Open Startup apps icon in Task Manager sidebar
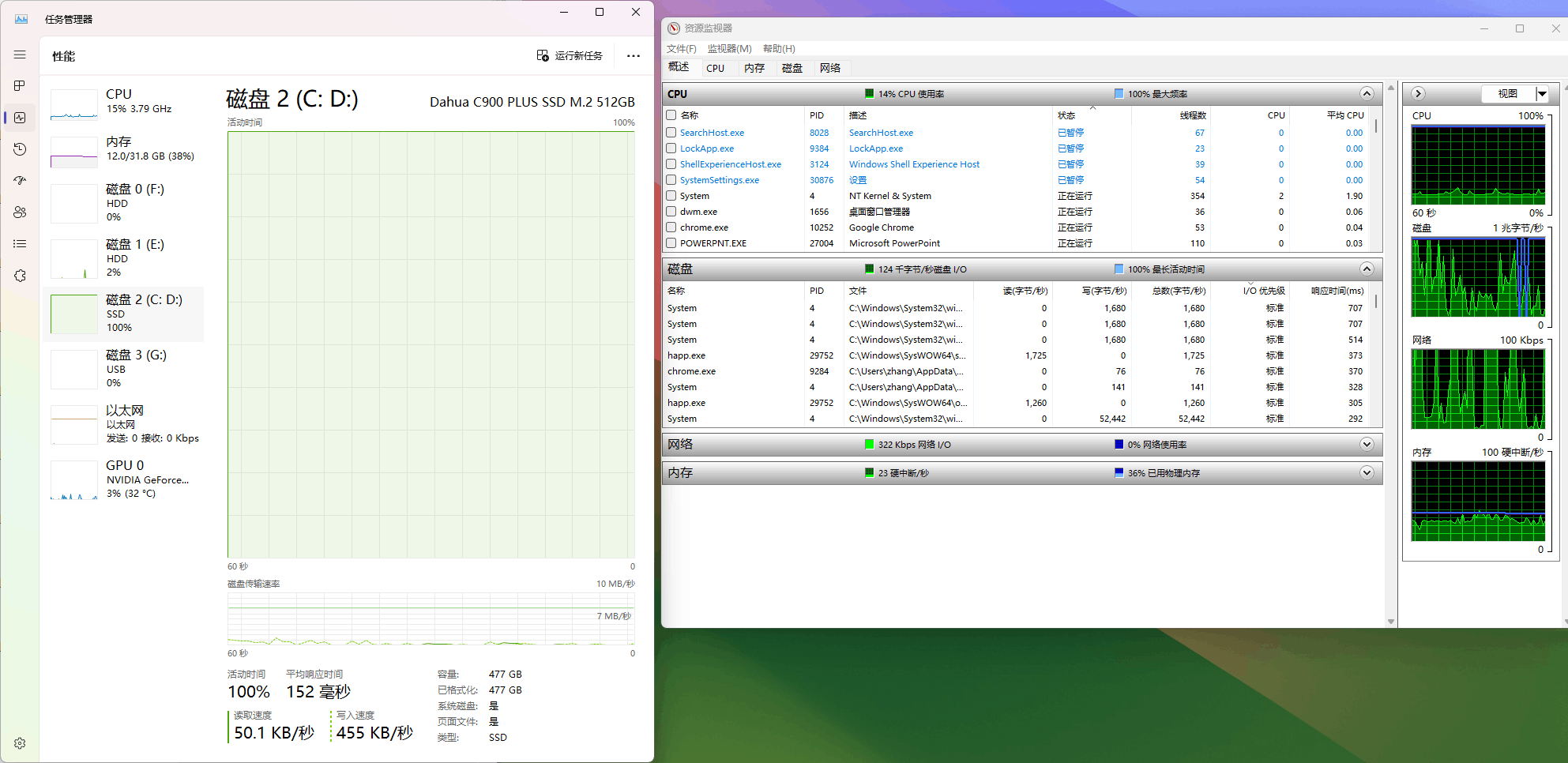The height and width of the screenshot is (763, 1568). pos(20,180)
